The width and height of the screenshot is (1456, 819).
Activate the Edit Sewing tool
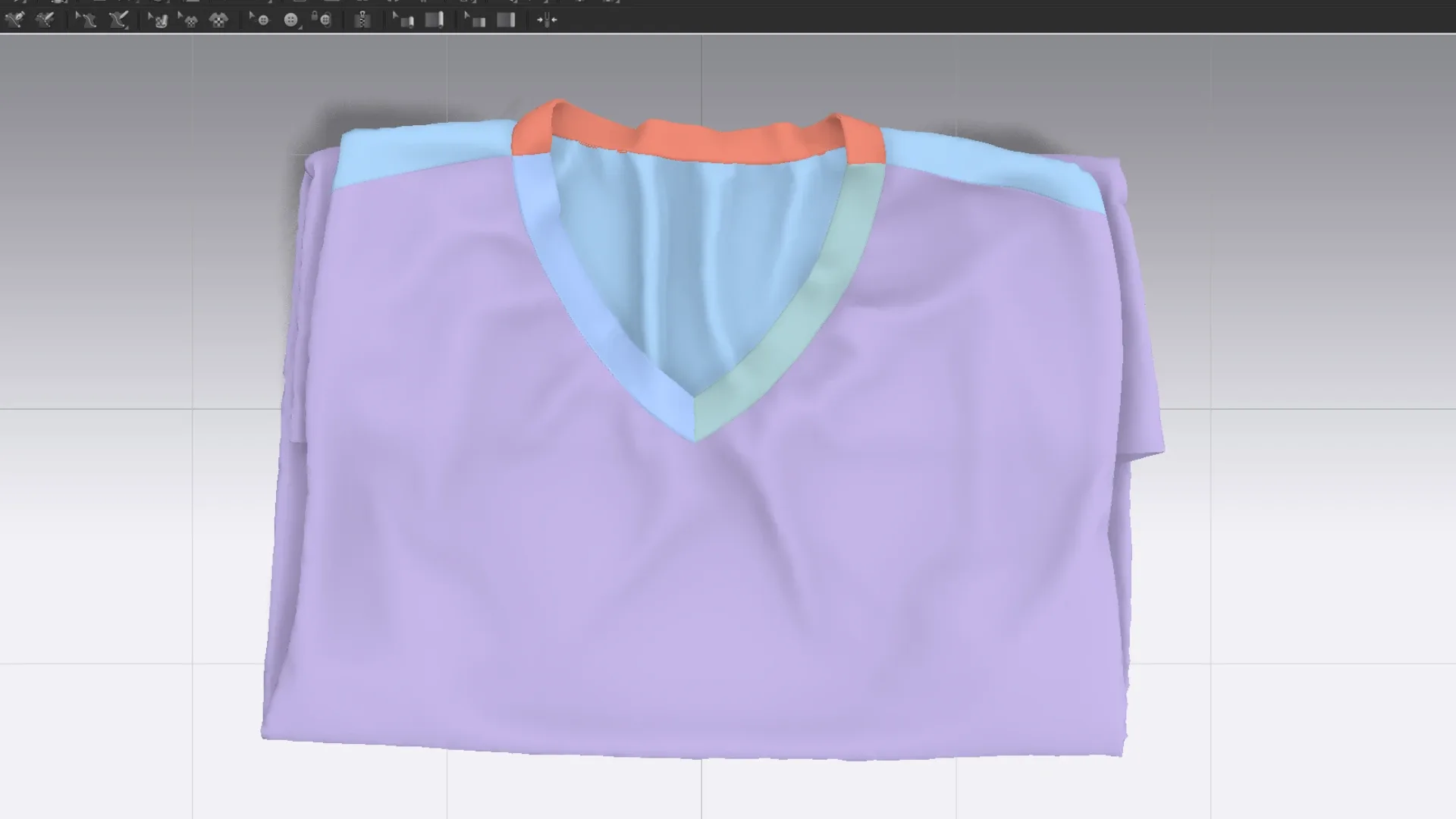point(86,20)
